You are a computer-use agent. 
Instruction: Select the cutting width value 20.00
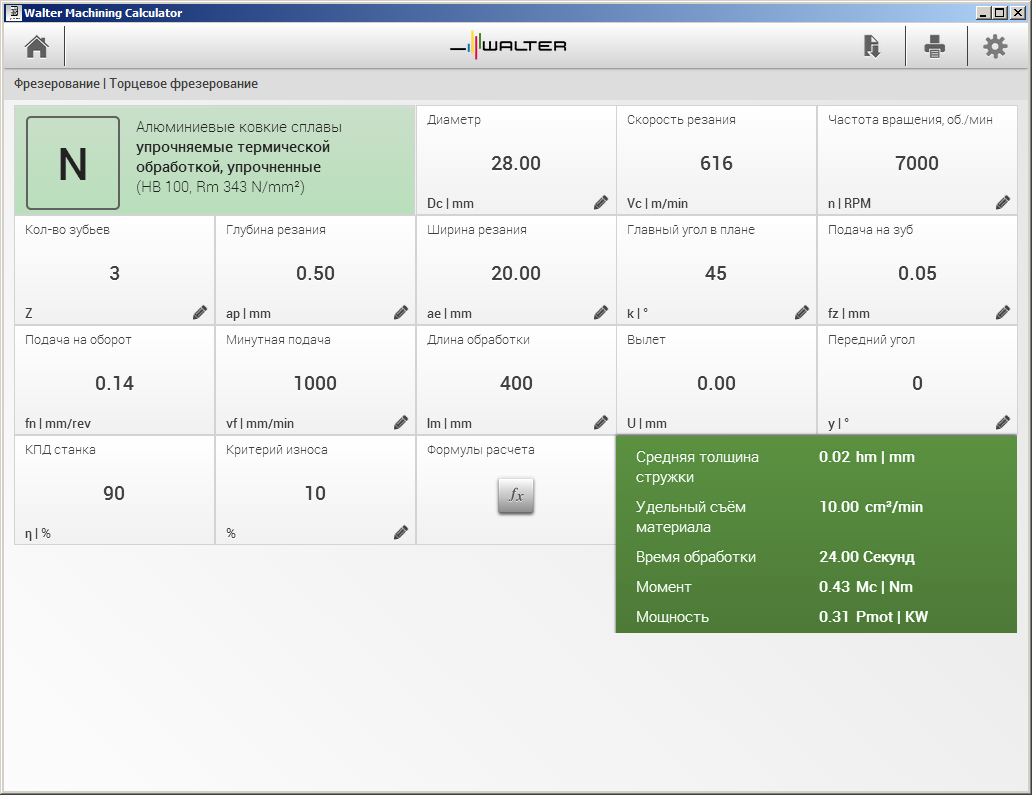click(516, 273)
